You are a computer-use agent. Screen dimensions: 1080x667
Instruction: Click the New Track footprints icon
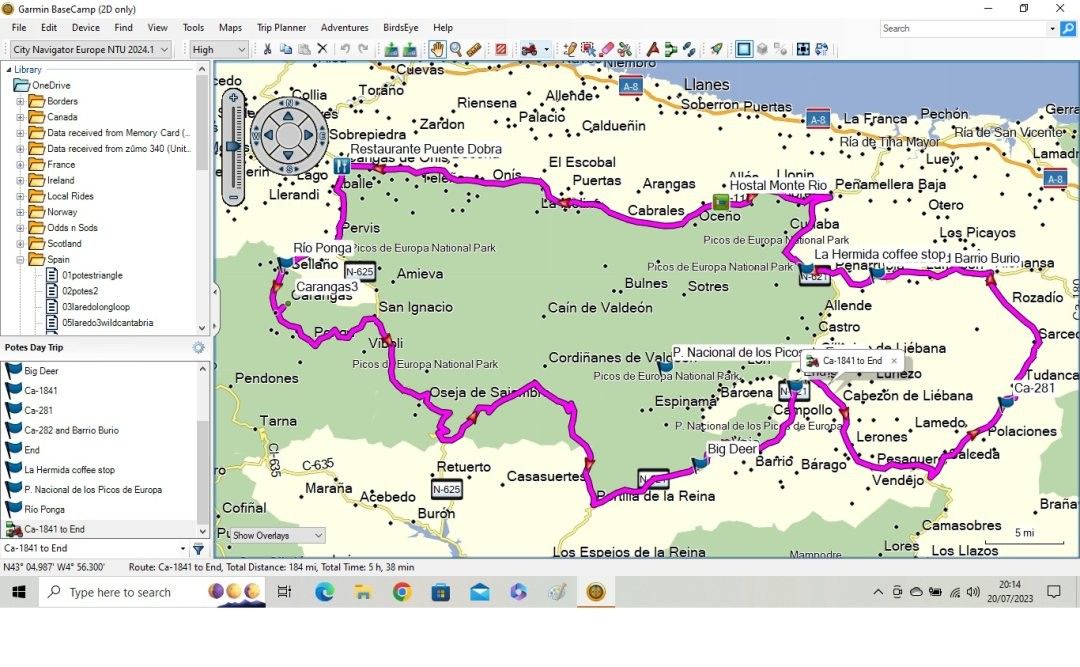[689, 50]
